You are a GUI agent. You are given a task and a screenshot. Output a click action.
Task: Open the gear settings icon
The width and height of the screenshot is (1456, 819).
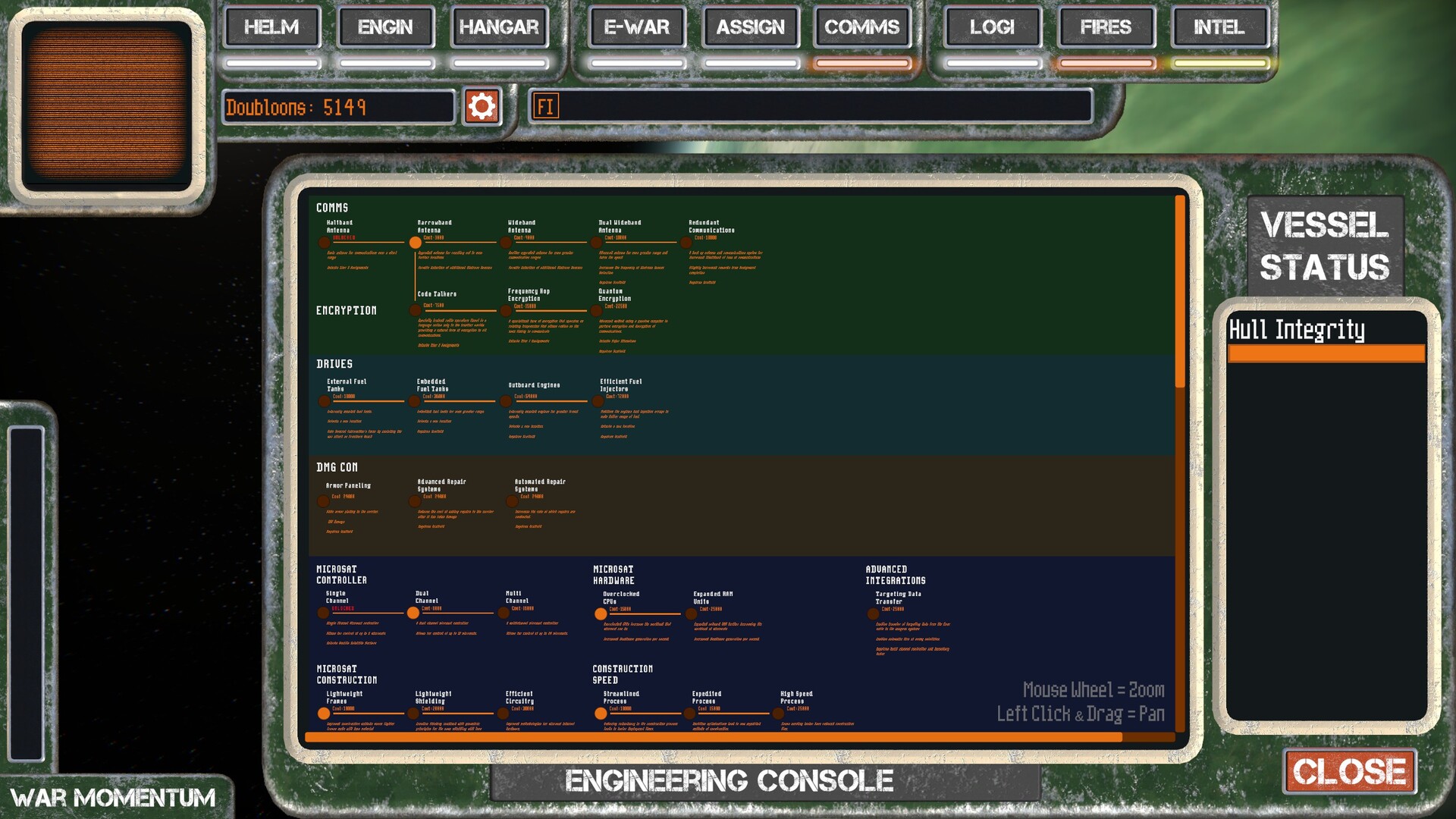click(482, 106)
